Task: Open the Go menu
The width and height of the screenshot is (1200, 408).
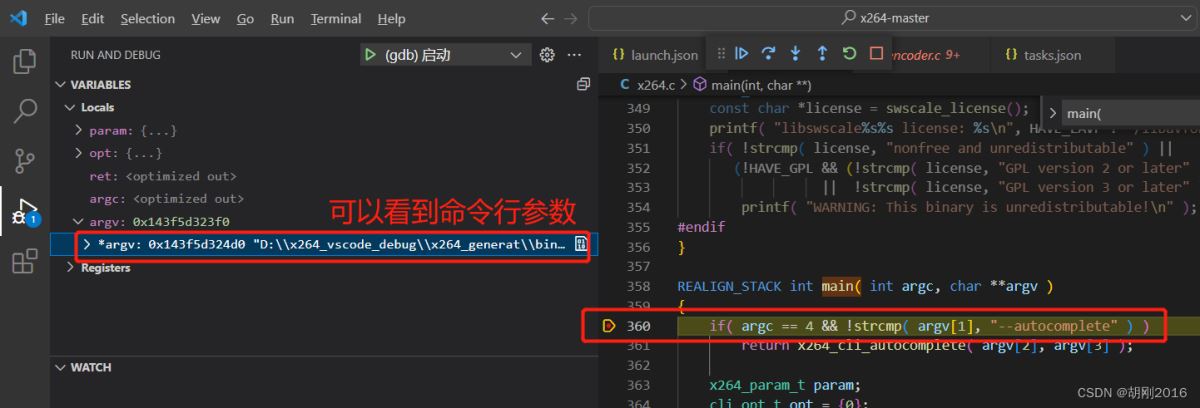Action: point(246,19)
